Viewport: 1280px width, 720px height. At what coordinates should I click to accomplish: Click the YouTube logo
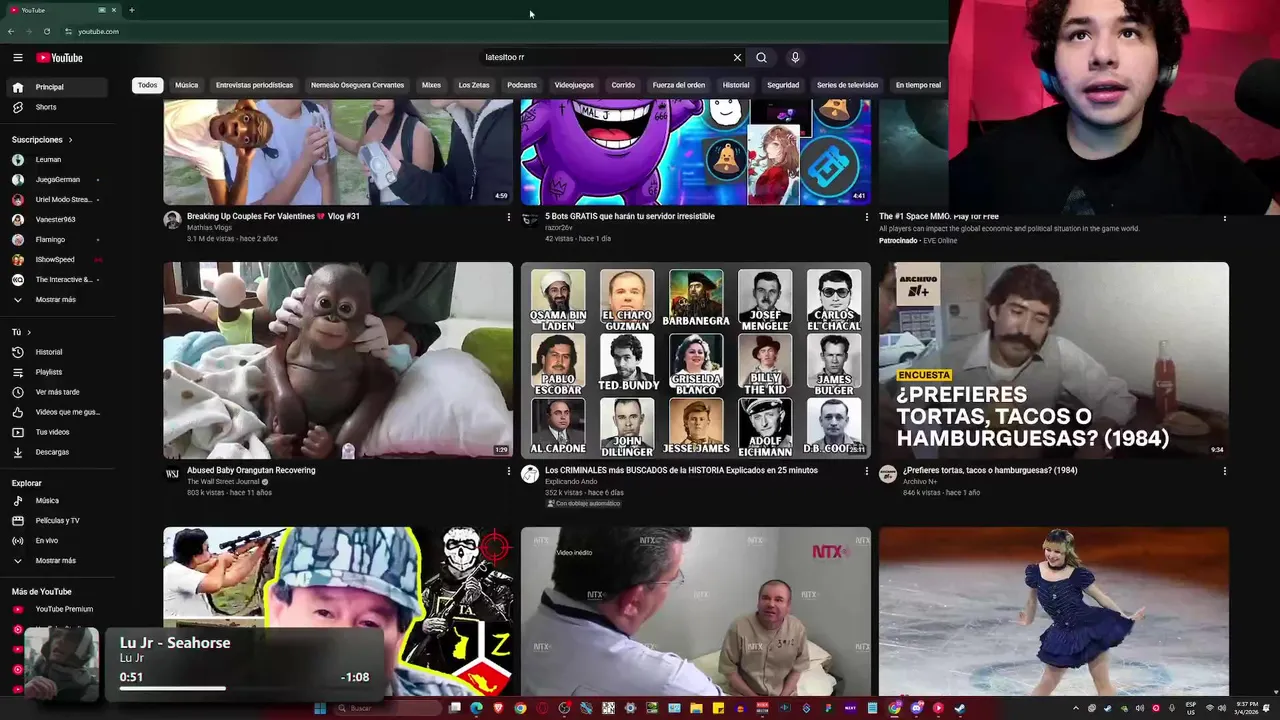point(59,58)
